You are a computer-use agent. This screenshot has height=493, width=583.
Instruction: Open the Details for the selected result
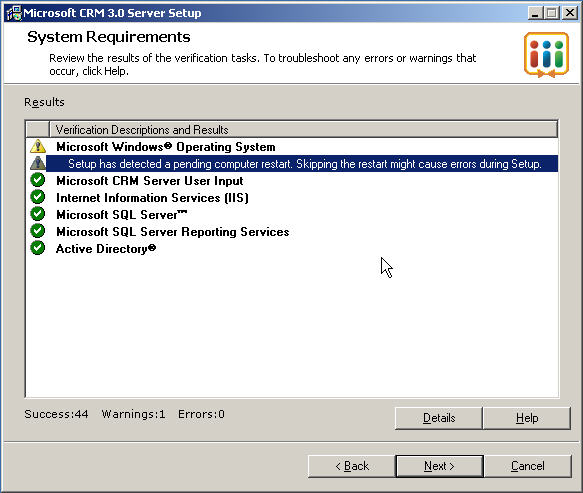(x=439, y=418)
